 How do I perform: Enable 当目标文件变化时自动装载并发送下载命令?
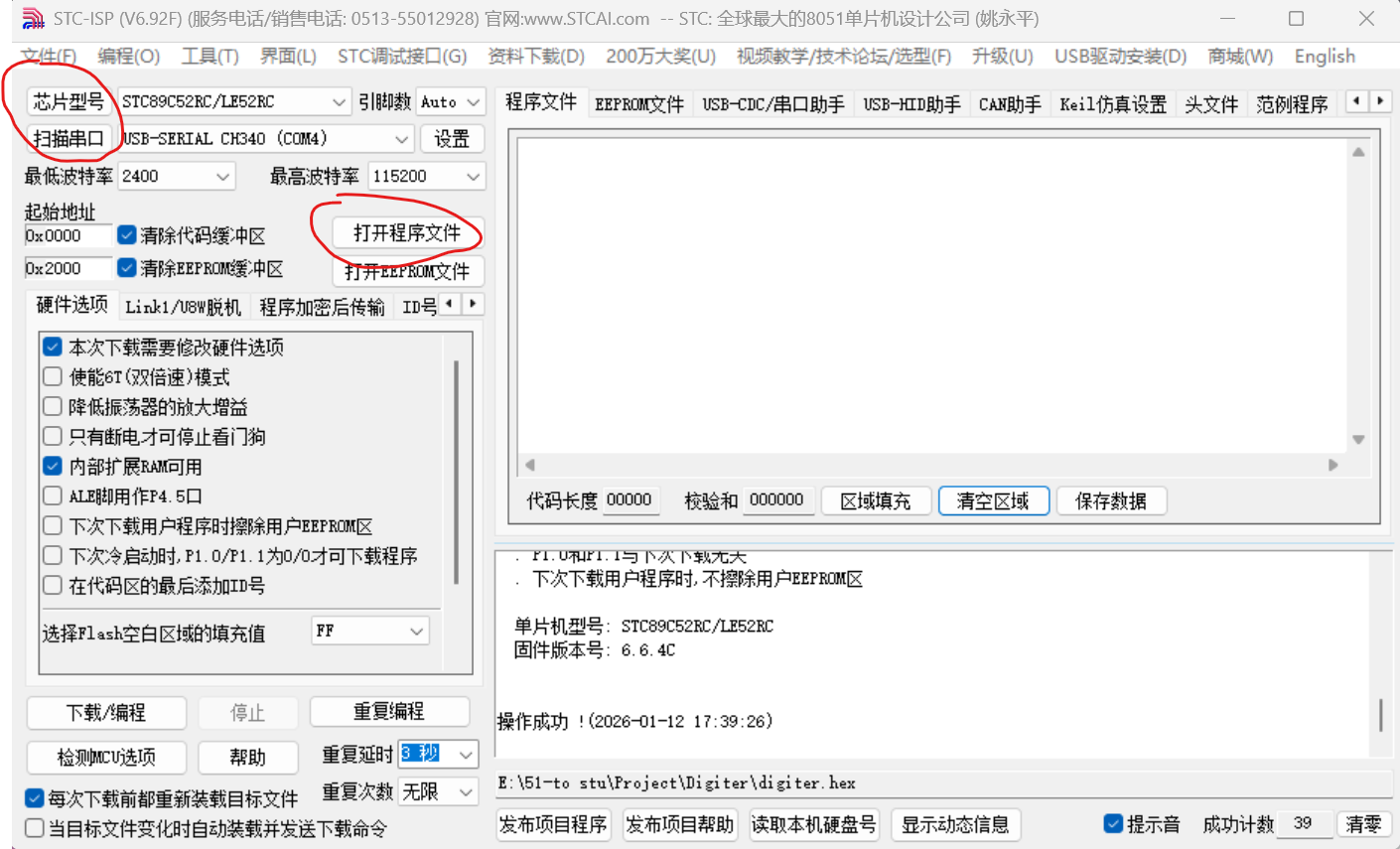[35, 828]
